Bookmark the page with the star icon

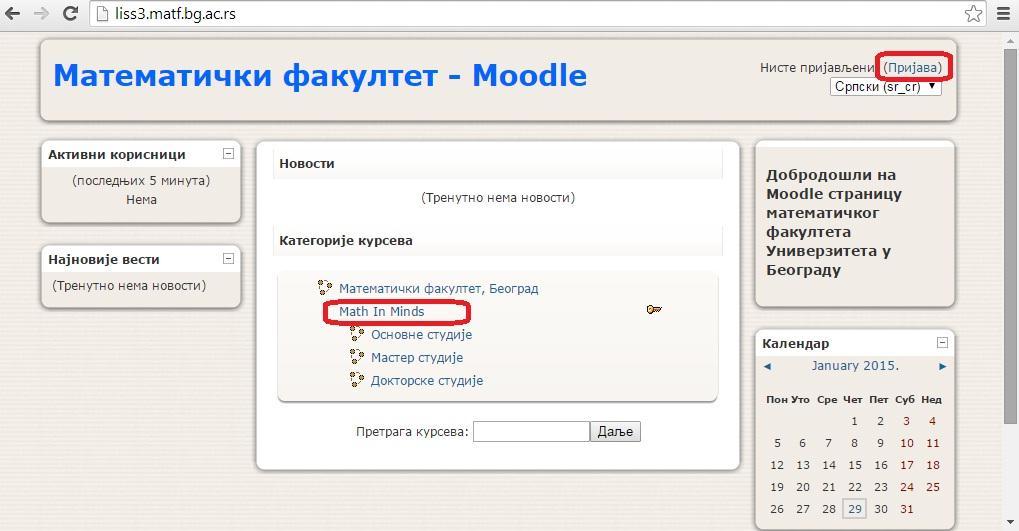pos(973,13)
